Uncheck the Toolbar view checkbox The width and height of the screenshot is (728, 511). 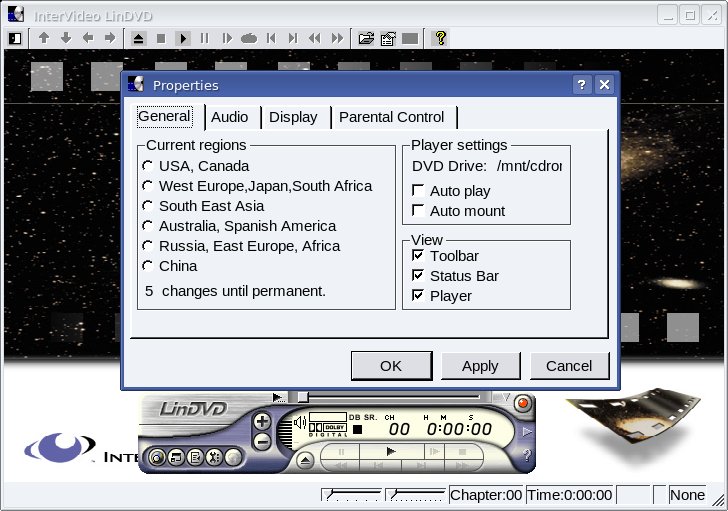418,255
